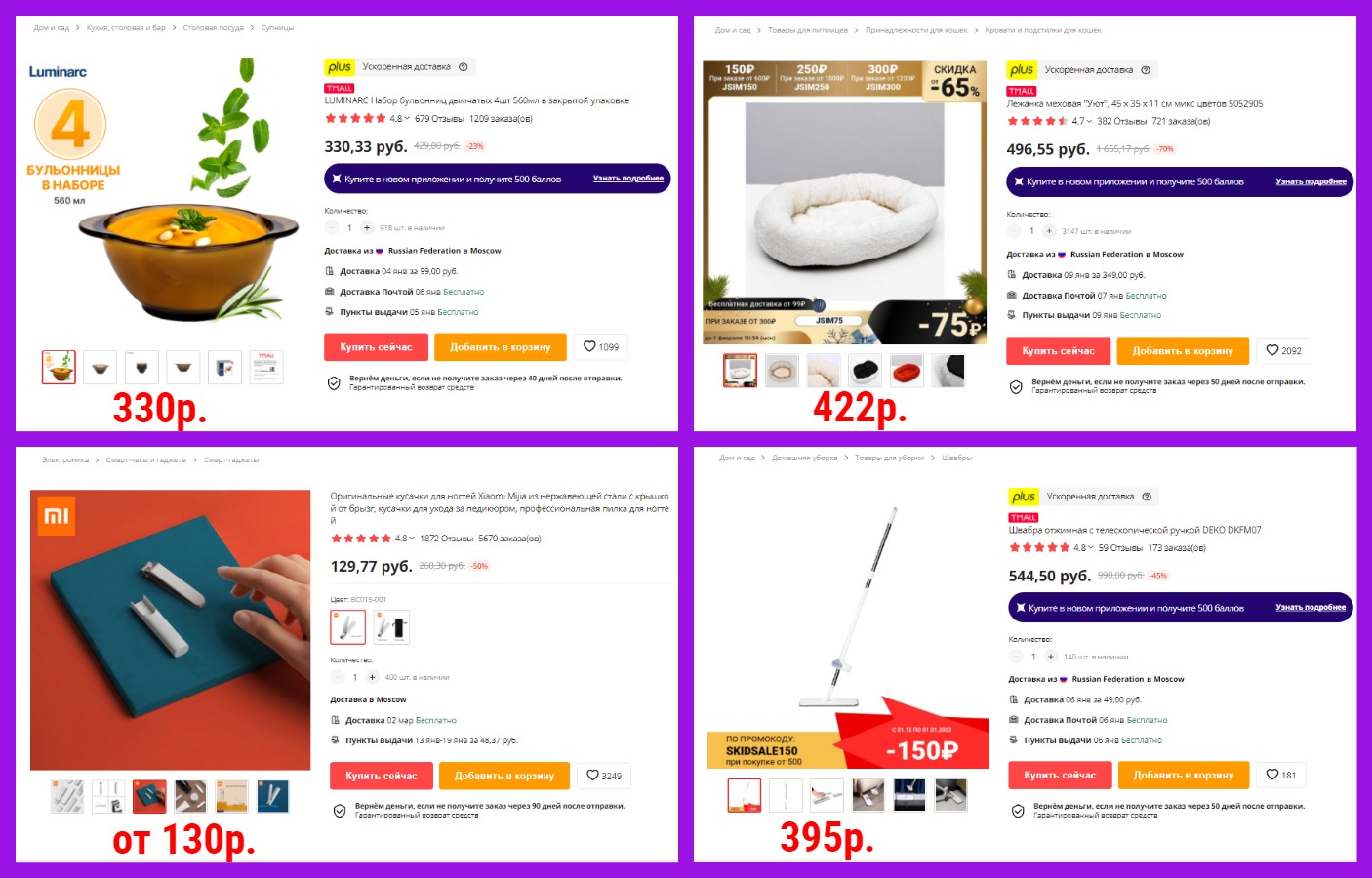1372x878 pixels.
Task: Select second color variant for Xiaomi clippers
Action: click(x=392, y=627)
